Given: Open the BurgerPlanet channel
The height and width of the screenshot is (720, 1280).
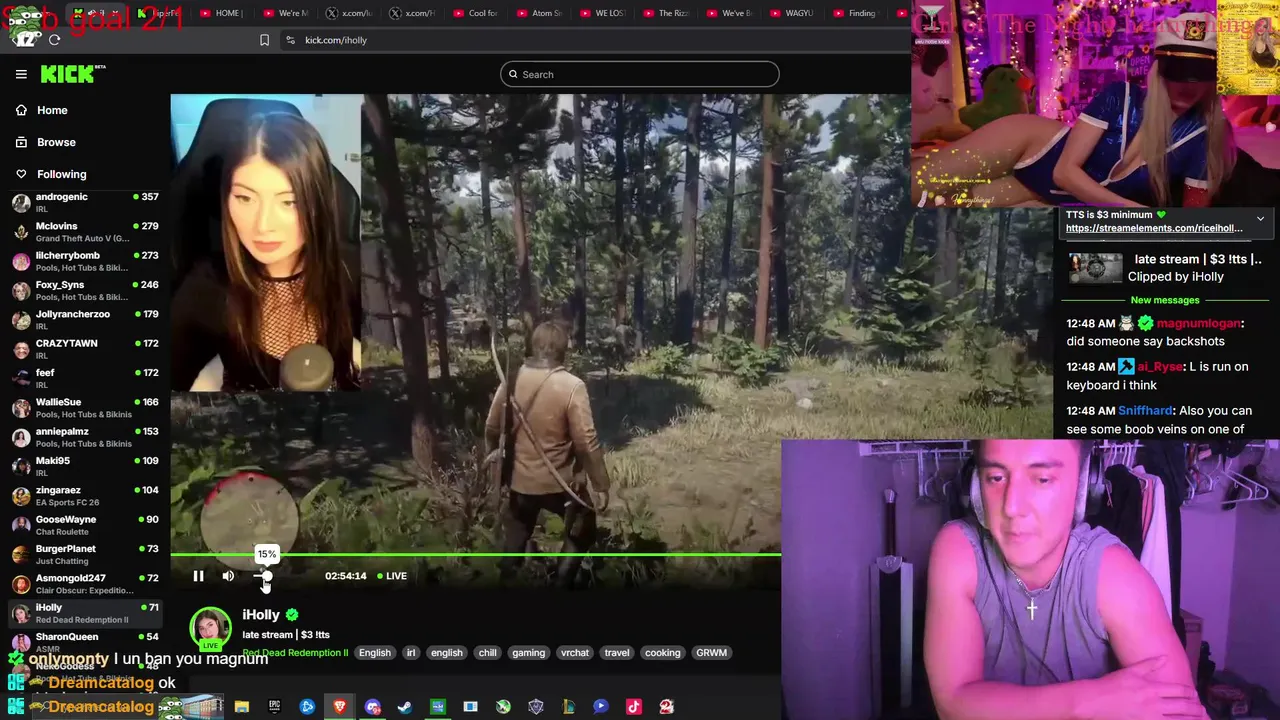Looking at the screenshot, I should pyautogui.click(x=85, y=554).
